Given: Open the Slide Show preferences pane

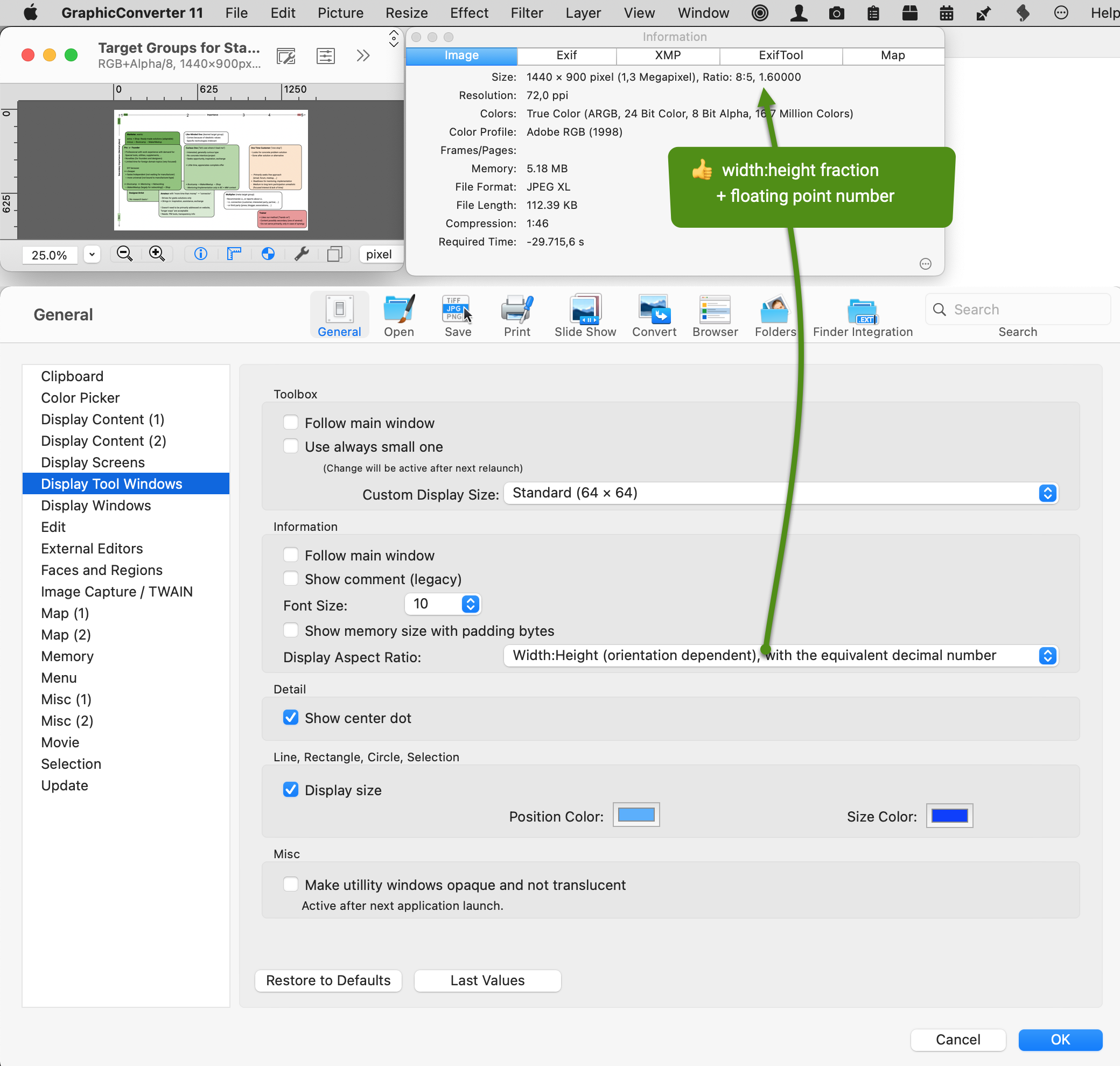Looking at the screenshot, I should [x=585, y=315].
